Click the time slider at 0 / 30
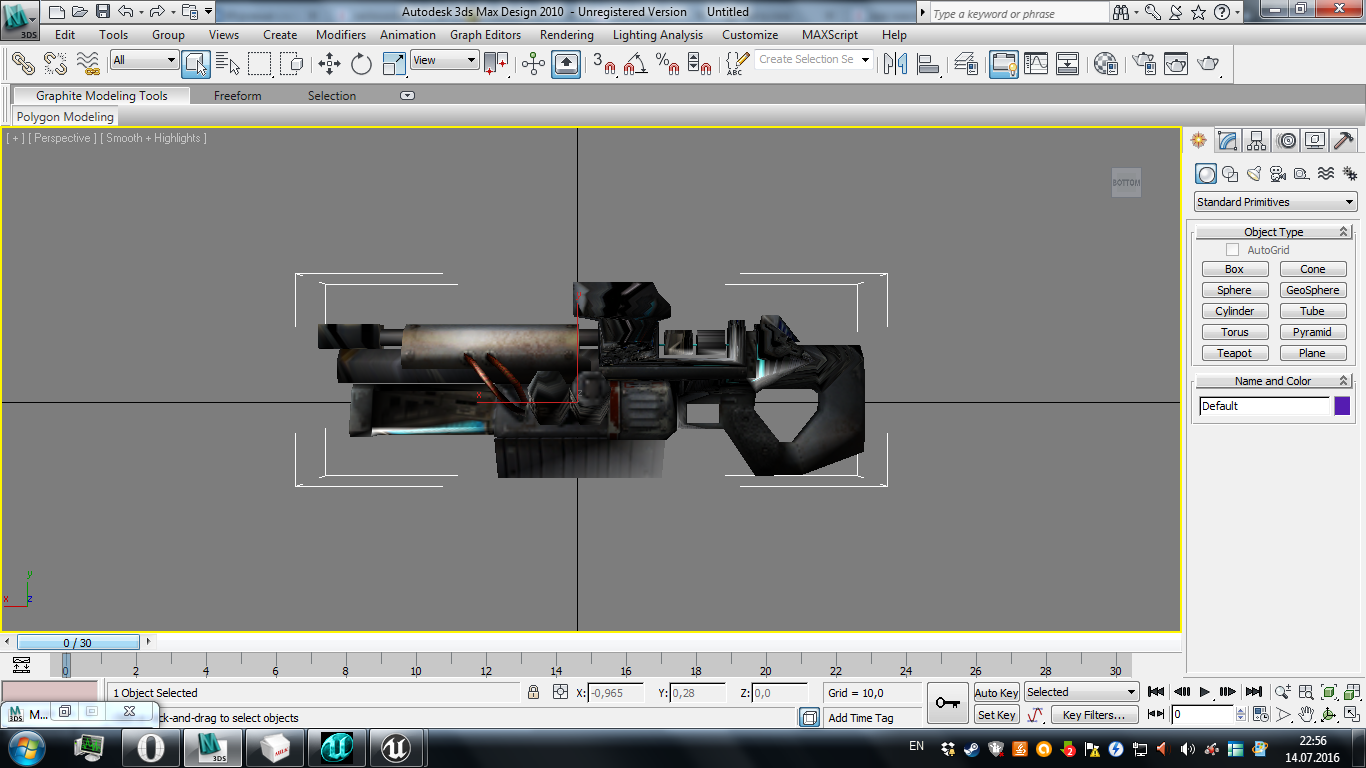This screenshot has height=768, width=1366. [x=78, y=643]
